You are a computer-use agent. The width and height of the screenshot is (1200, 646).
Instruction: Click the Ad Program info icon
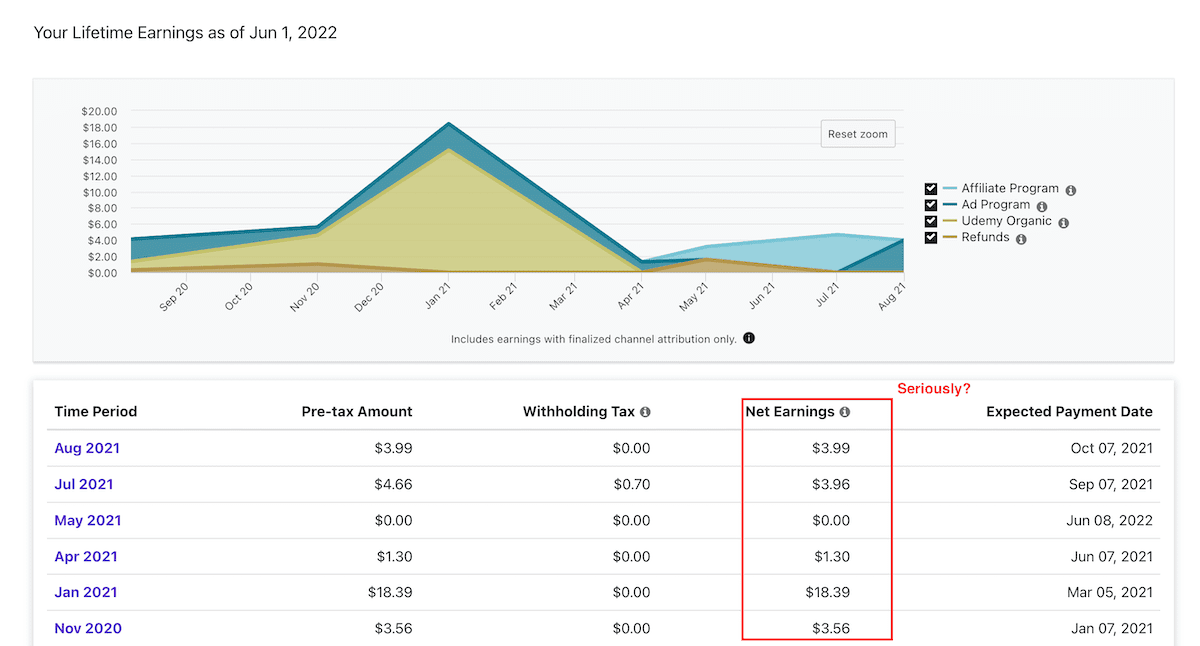coord(1042,204)
